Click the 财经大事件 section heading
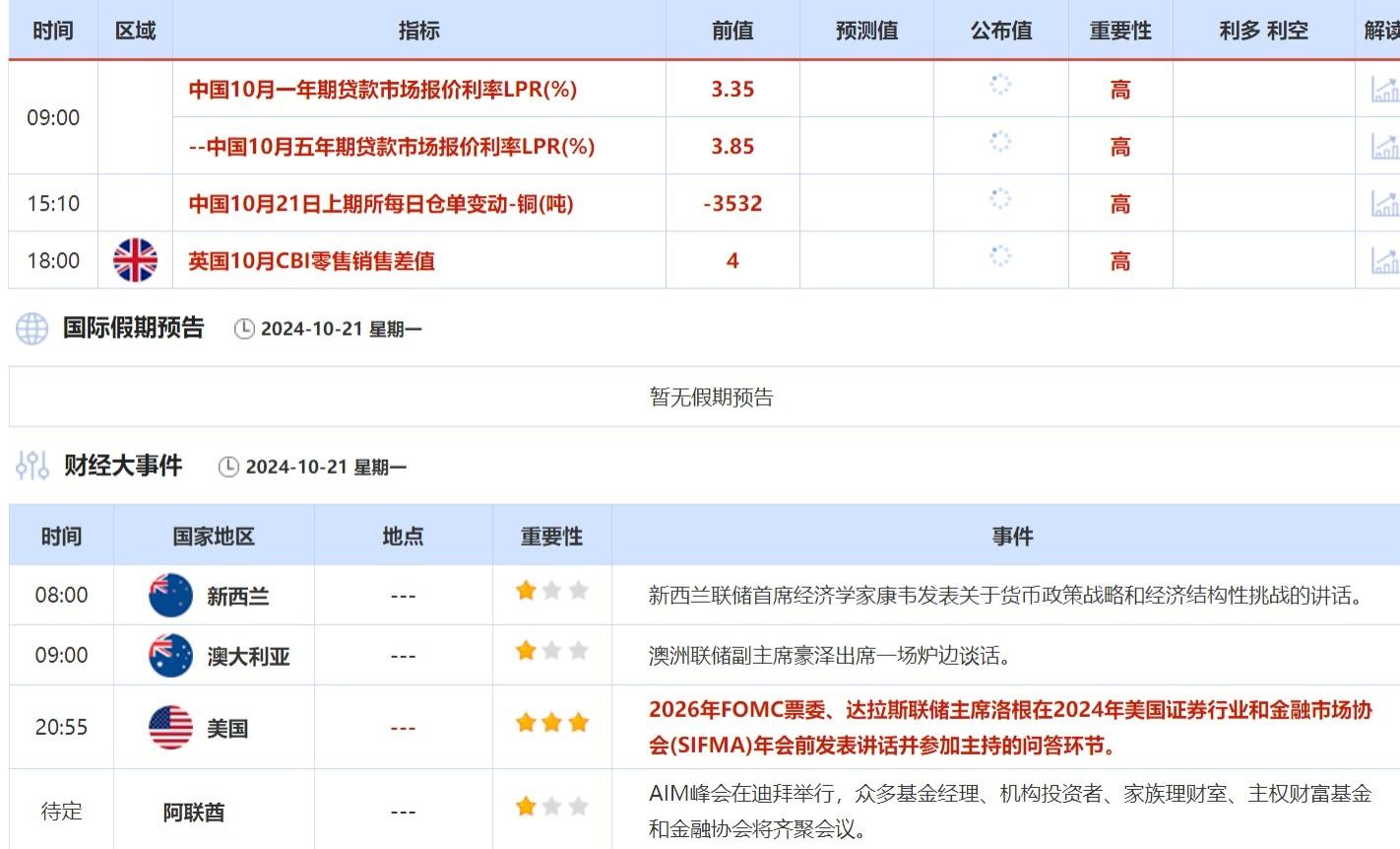The width and height of the screenshot is (1400, 849). point(123,465)
